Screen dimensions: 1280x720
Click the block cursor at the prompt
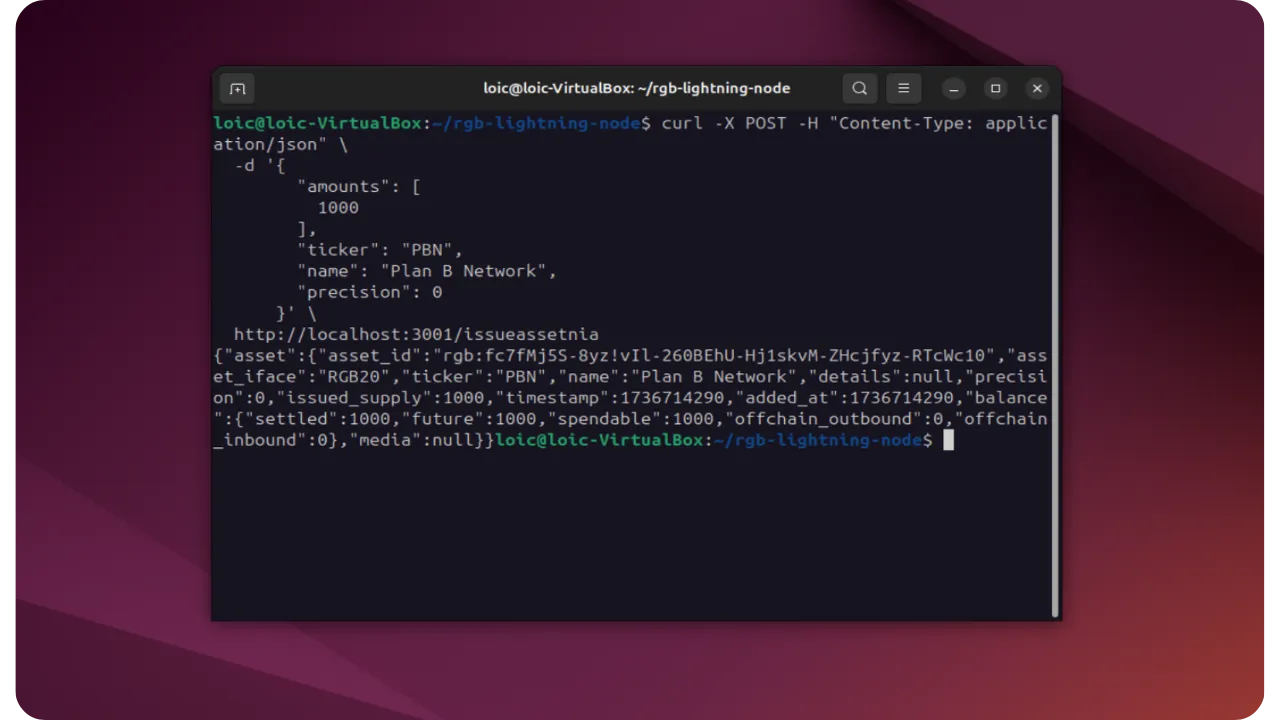(x=948, y=440)
